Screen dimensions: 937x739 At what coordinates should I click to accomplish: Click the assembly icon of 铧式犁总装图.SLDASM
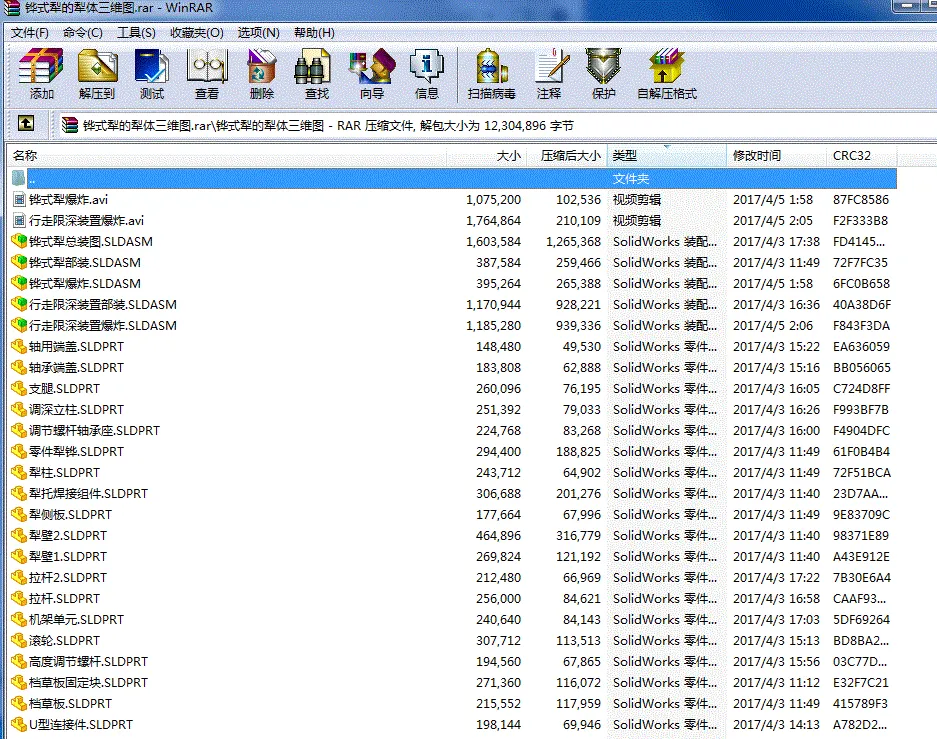tap(19, 241)
